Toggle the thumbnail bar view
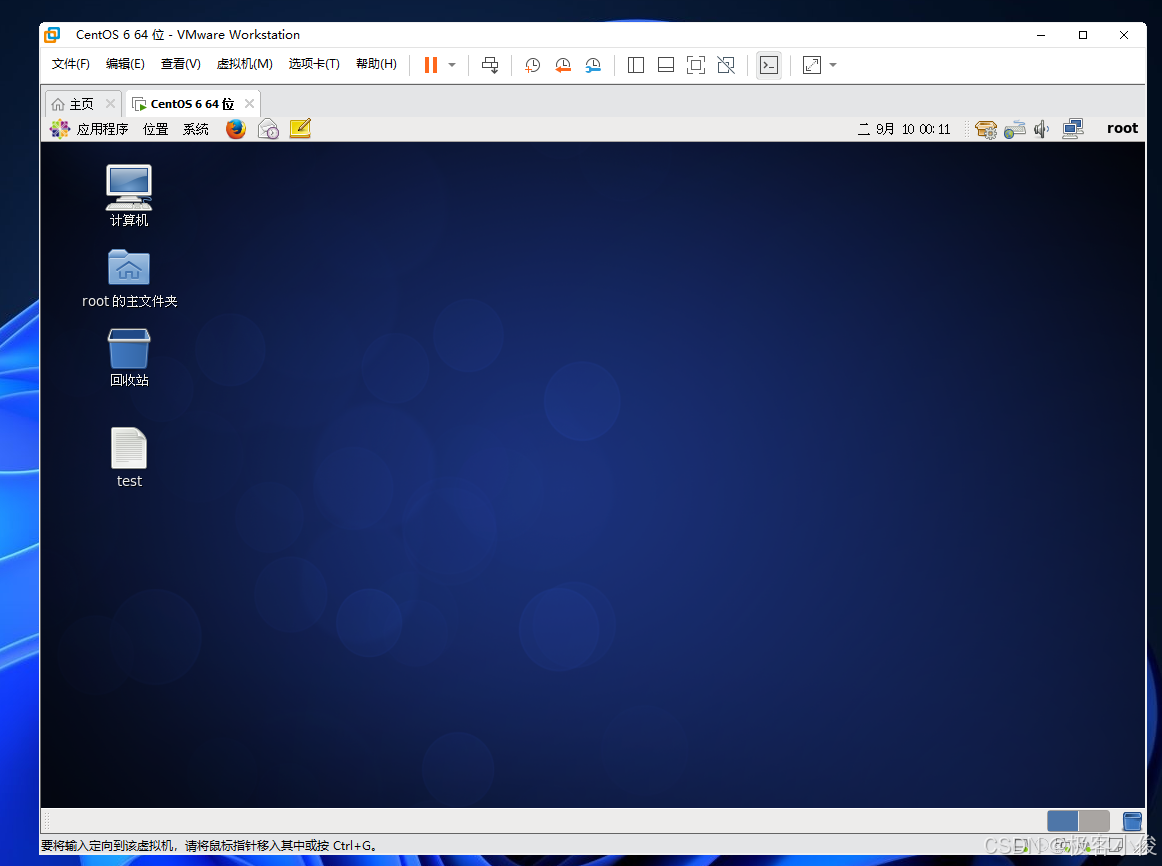Screen dimensions: 1162x866 [x=666, y=65]
